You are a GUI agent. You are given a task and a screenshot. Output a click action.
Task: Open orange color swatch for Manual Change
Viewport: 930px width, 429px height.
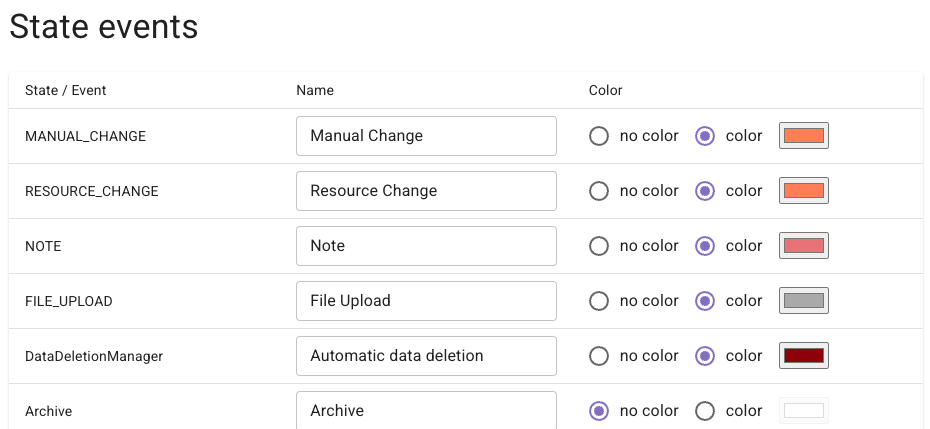pos(804,136)
